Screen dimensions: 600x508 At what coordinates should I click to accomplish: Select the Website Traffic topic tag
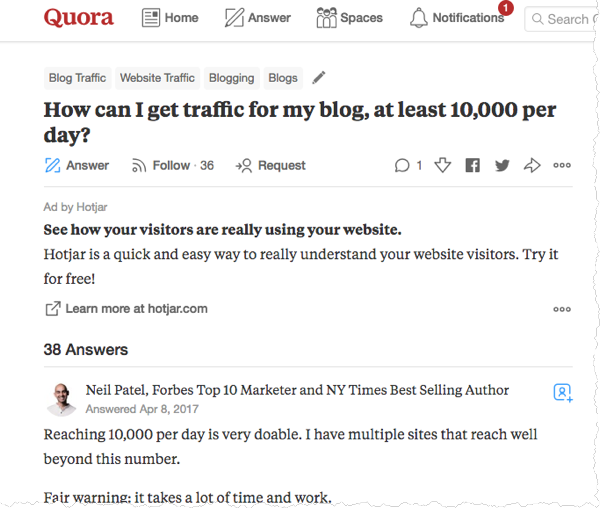click(157, 78)
